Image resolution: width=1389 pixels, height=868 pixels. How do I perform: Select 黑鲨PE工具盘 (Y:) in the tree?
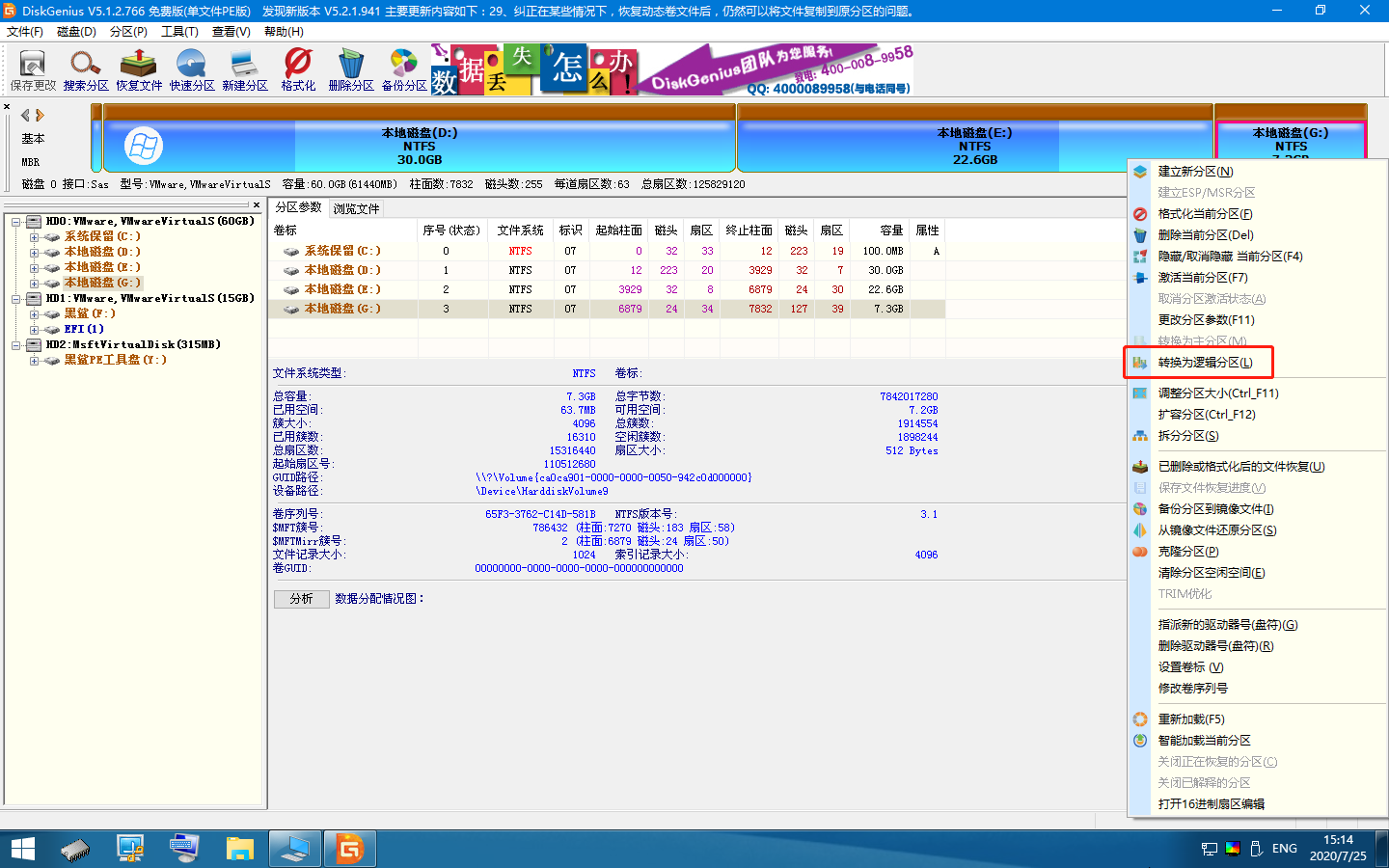115,360
